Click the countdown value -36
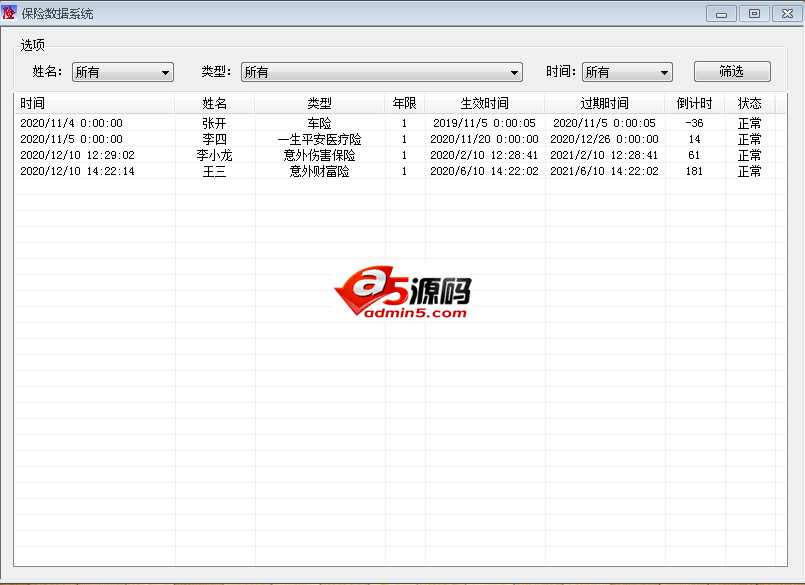Screen dimensions: 805x585 click(x=695, y=123)
